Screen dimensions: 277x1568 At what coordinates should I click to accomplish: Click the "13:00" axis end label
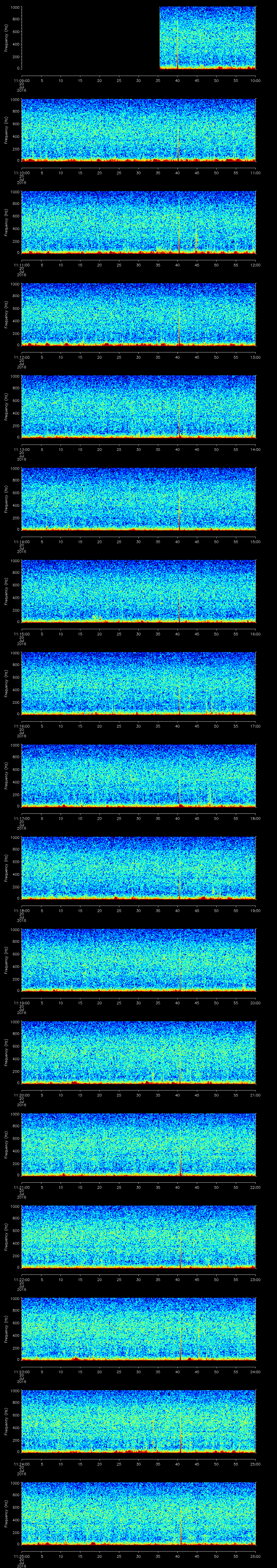[x=256, y=357]
